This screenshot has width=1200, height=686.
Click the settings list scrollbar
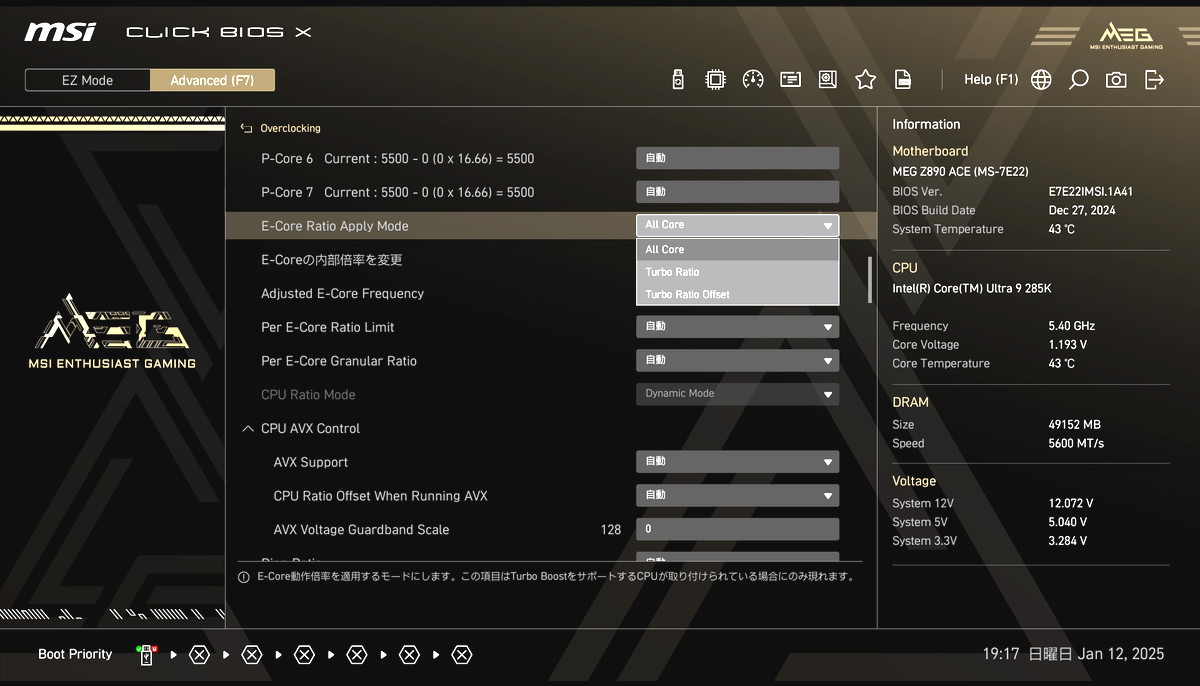point(869,280)
